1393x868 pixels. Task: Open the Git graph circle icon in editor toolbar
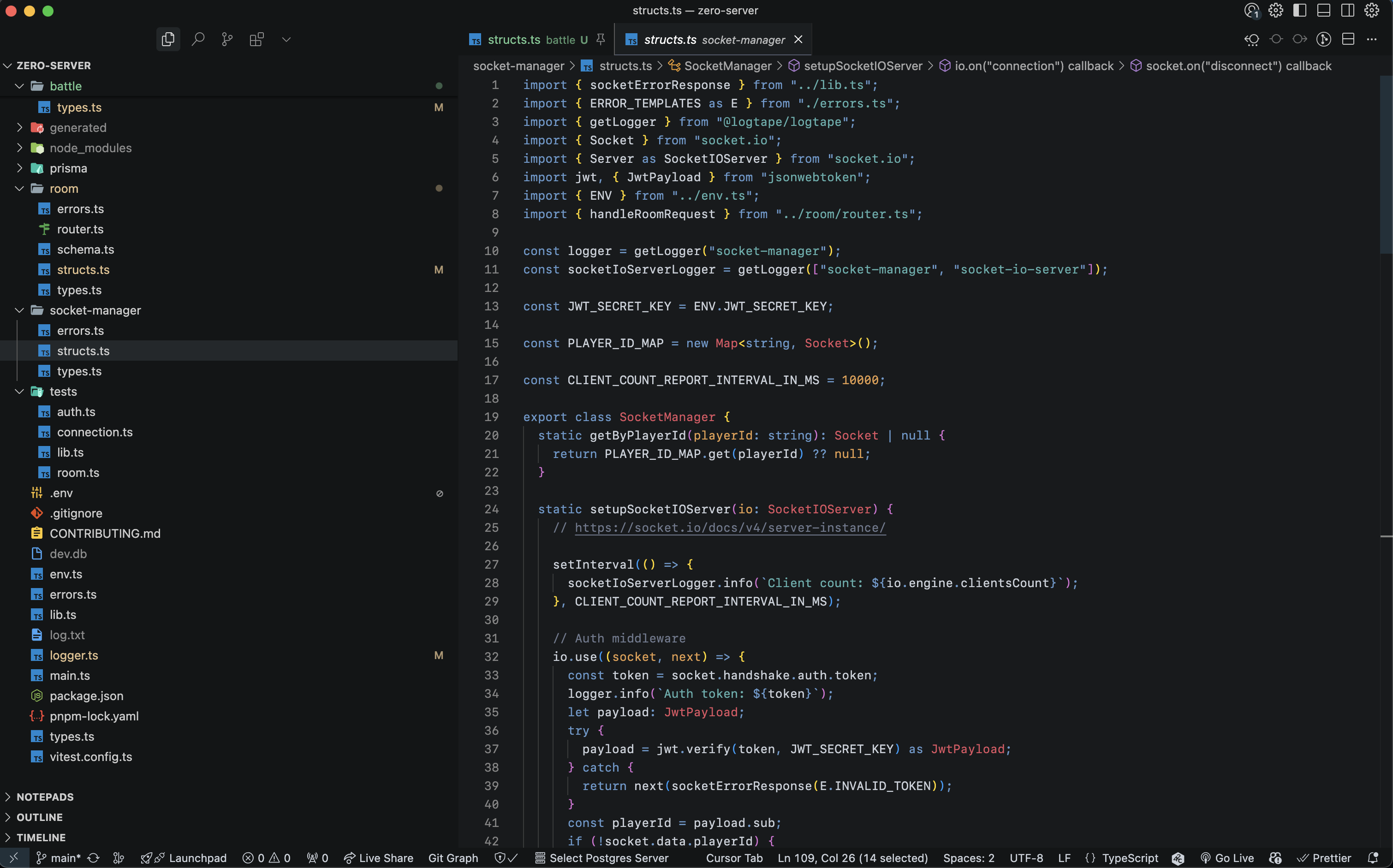pos(1323,39)
